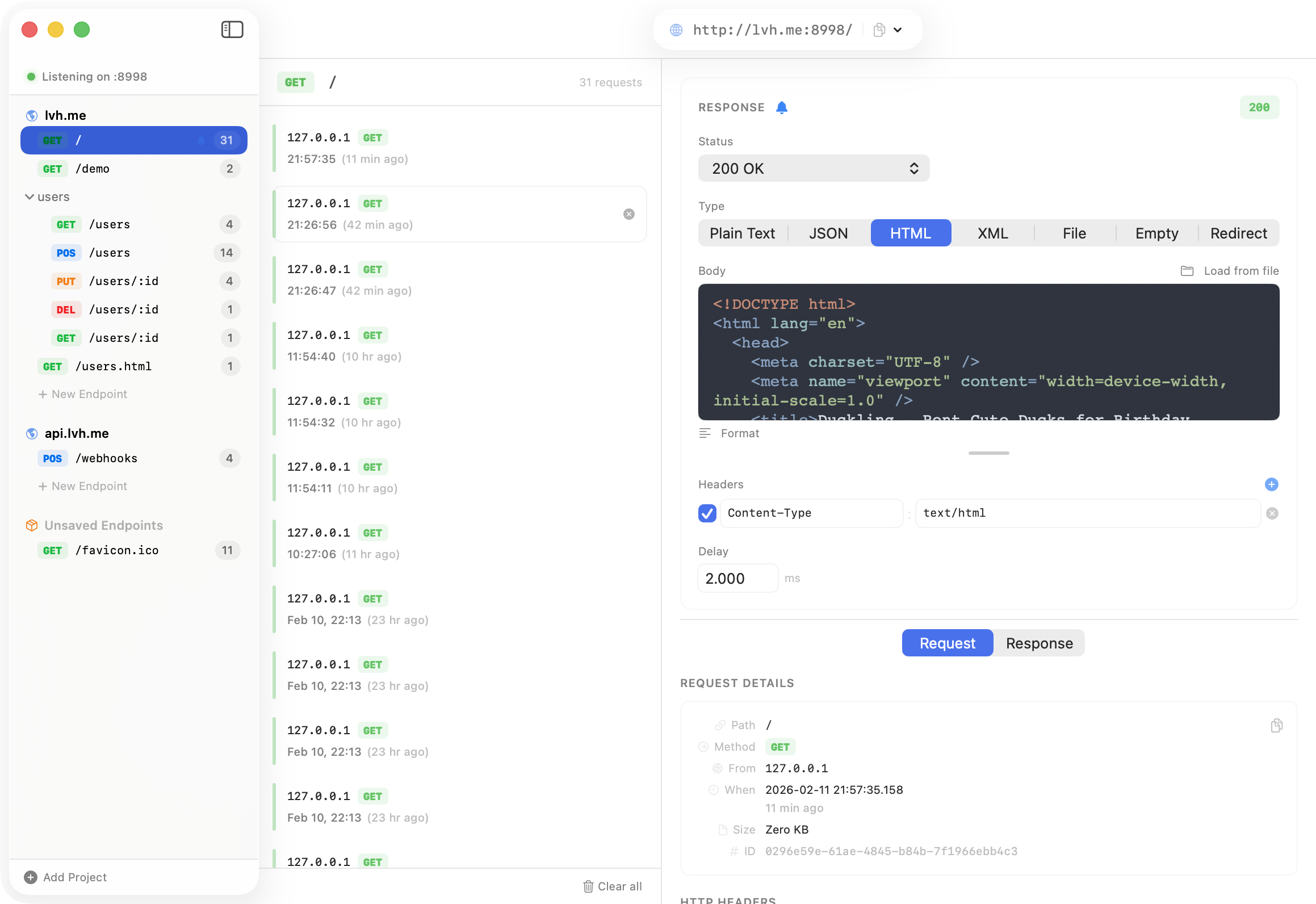Uncheck the Content-Type header checkbox
The image size is (1316, 904).
(707, 513)
